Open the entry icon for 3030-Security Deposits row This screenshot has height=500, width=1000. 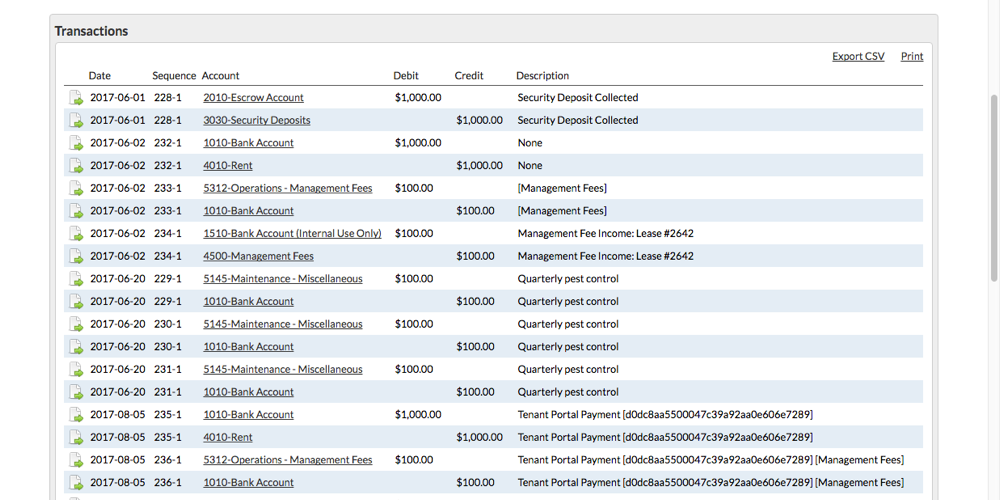click(x=76, y=121)
